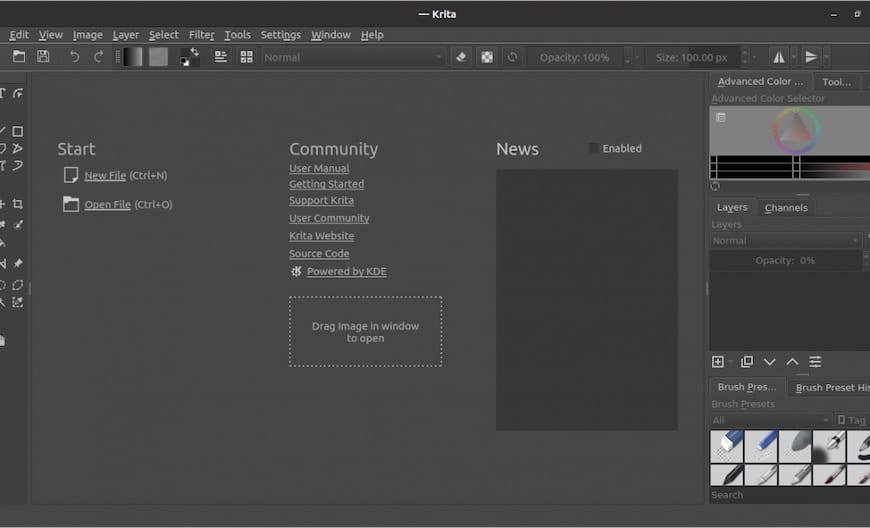Image resolution: width=870 pixels, height=528 pixels.
Task: Click the add new layer icon
Action: pos(717,362)
